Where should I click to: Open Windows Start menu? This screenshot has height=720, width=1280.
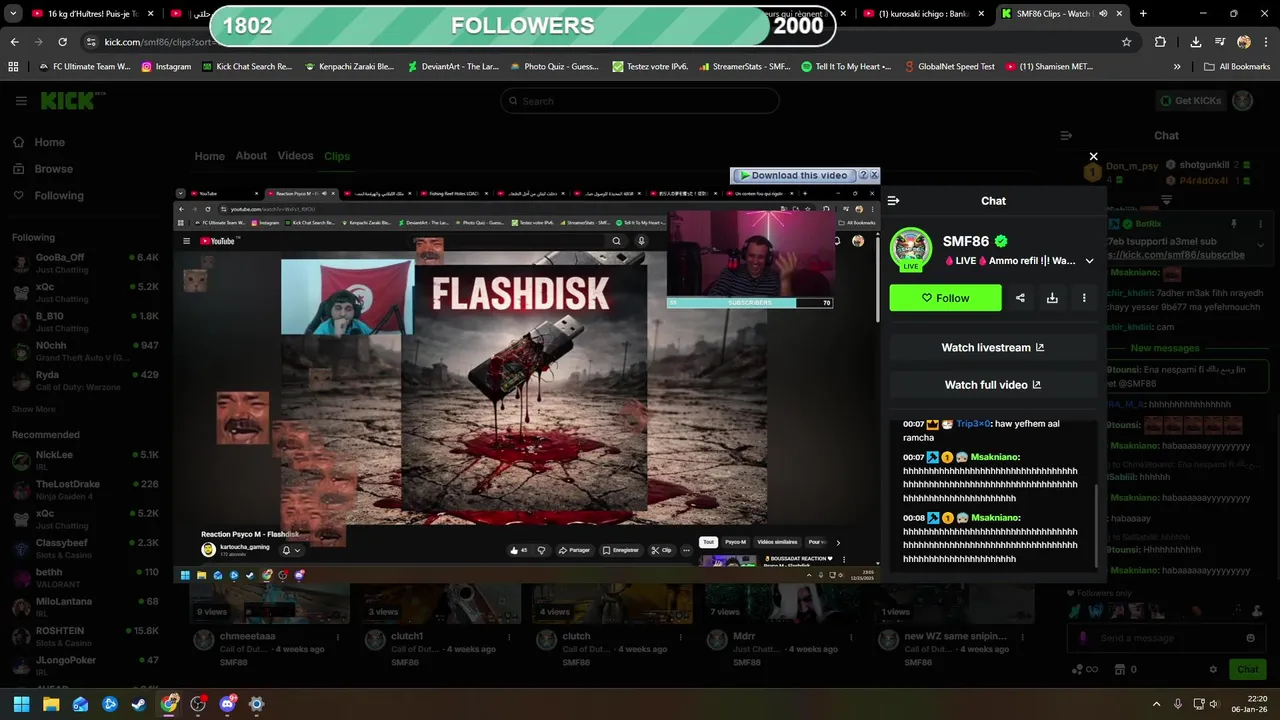click(x=21, y=704)
